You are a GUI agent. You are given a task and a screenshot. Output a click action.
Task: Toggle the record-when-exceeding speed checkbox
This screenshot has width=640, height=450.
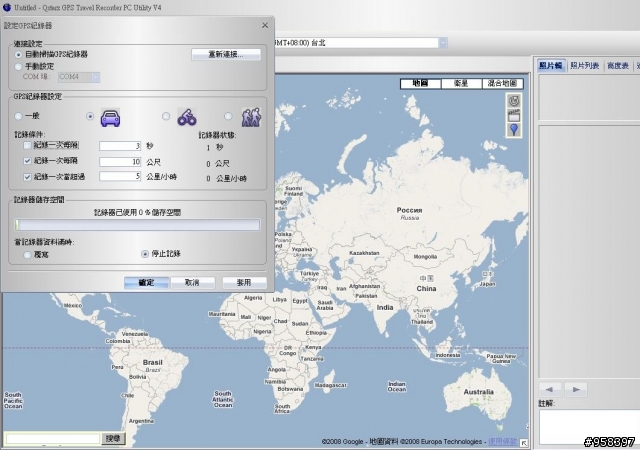pyautogui.click(x=27, y=177)
